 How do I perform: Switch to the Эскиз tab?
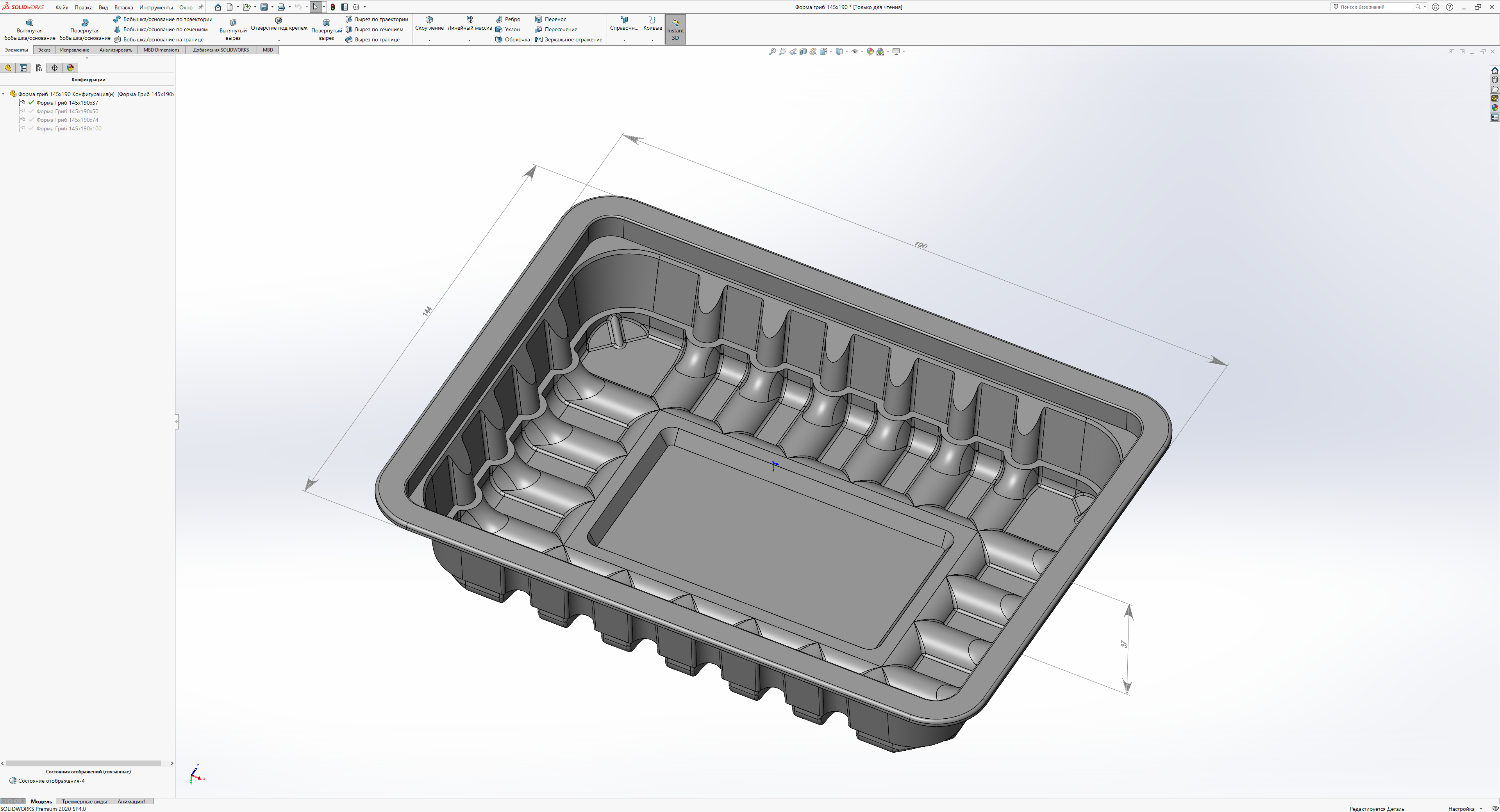(44, 50)
